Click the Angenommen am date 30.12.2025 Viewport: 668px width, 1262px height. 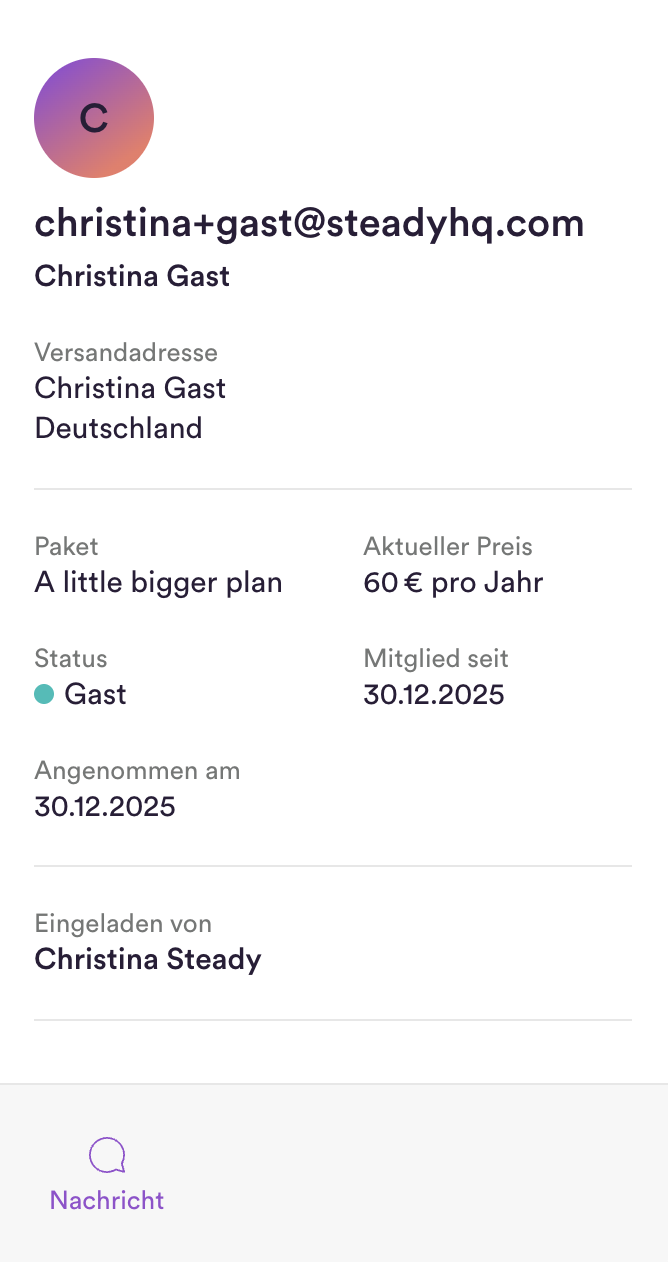click(x=105, y=806)
